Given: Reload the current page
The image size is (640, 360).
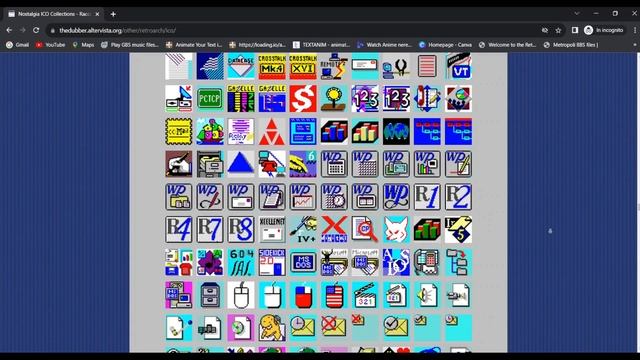Looking at the screenshot, I should 36,30.
